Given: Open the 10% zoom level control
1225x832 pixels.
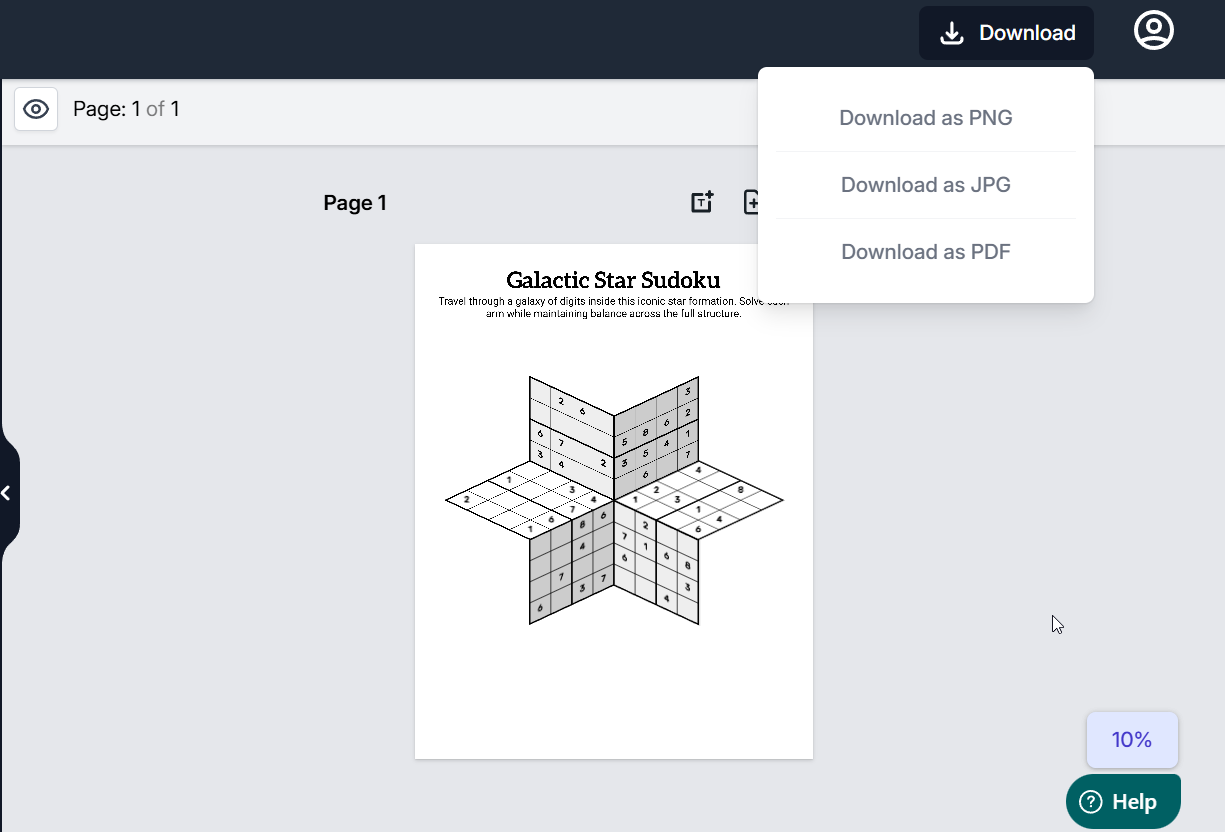Looking at the screenshot, I should pos(1132,740).
